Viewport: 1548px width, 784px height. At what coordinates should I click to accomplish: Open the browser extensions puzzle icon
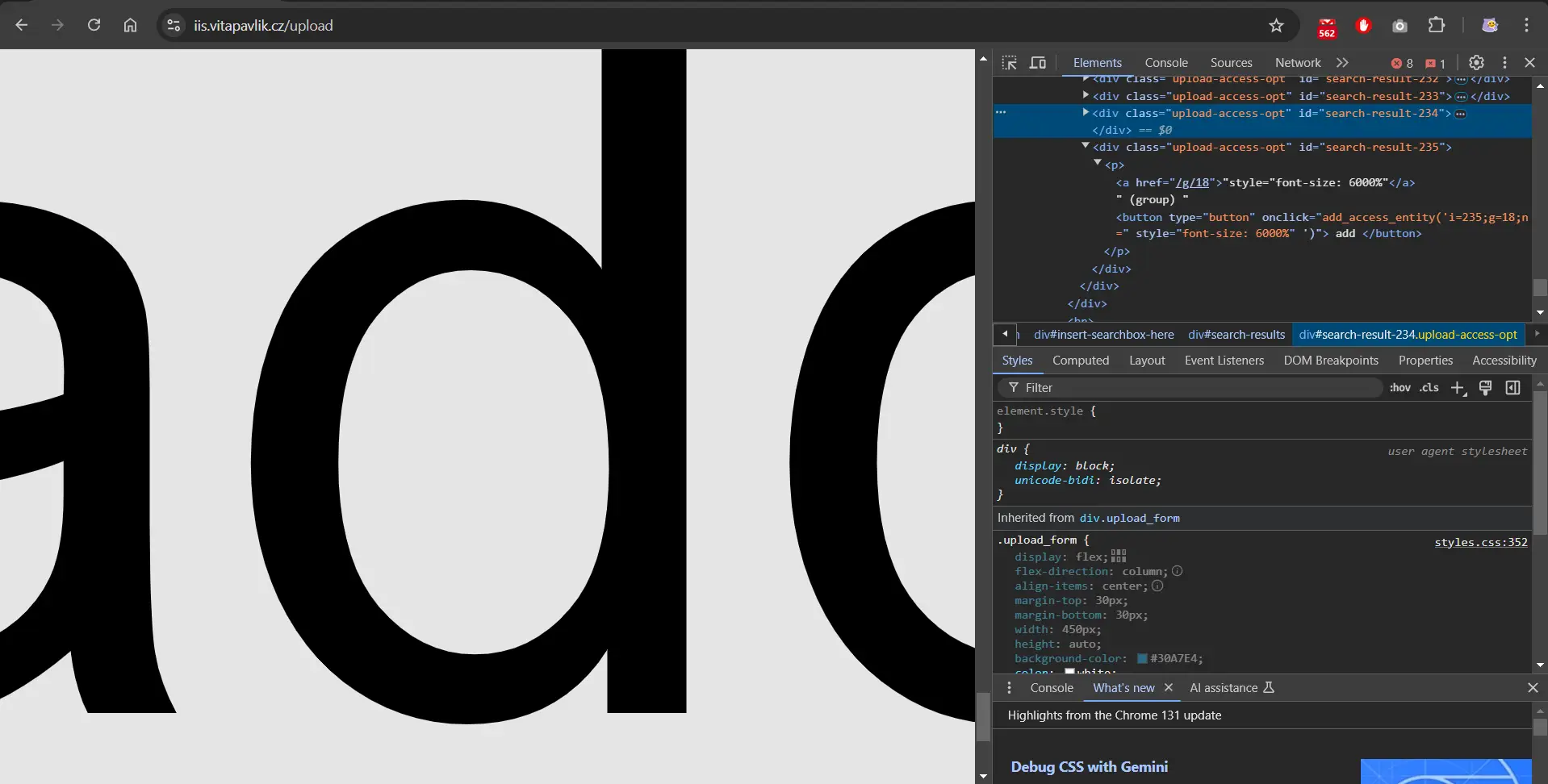pyautogui.click(x=1437, y=25)
